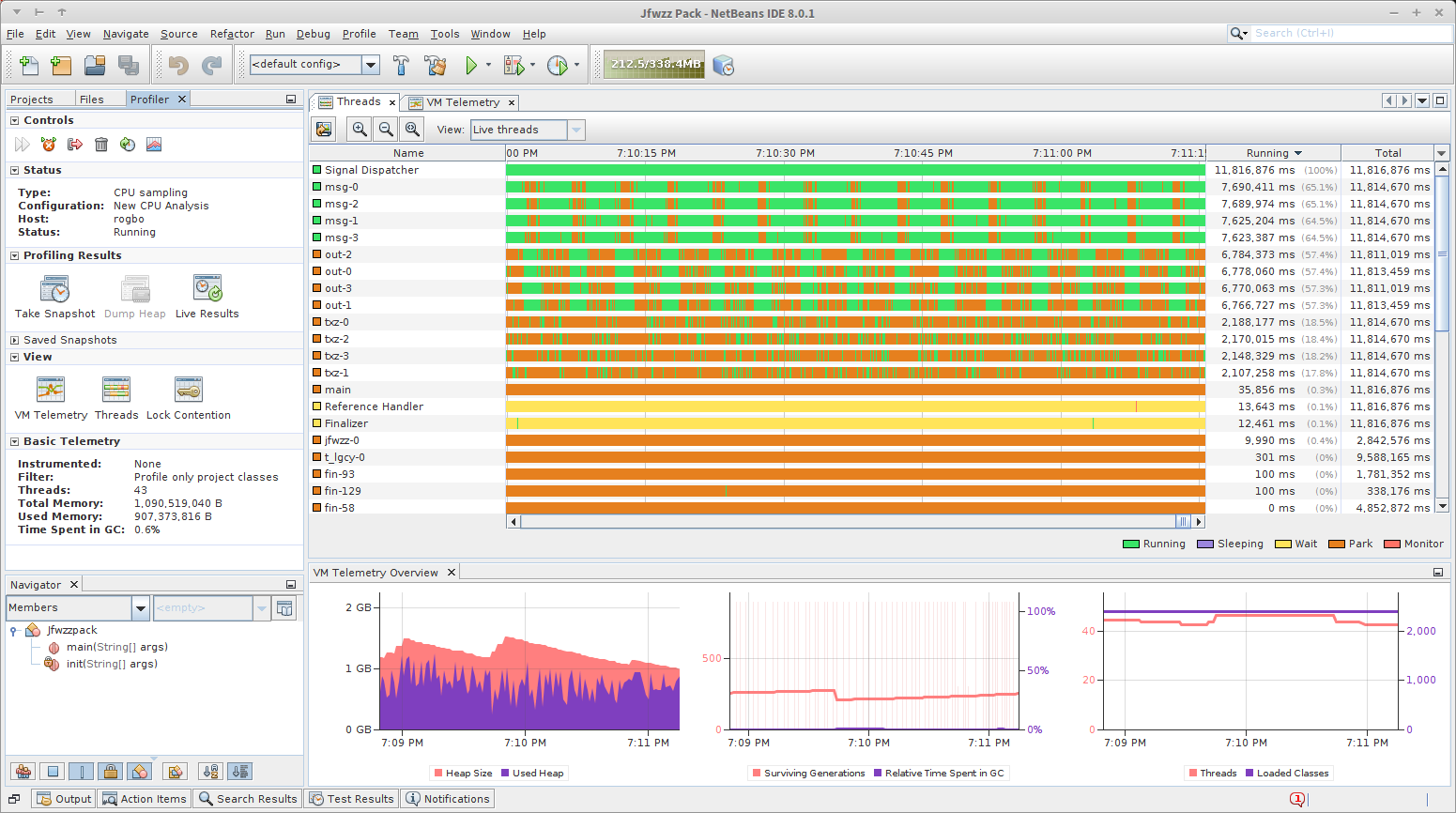Stop the running profiling session
1456x813 pixels.
tap(48, 144)
